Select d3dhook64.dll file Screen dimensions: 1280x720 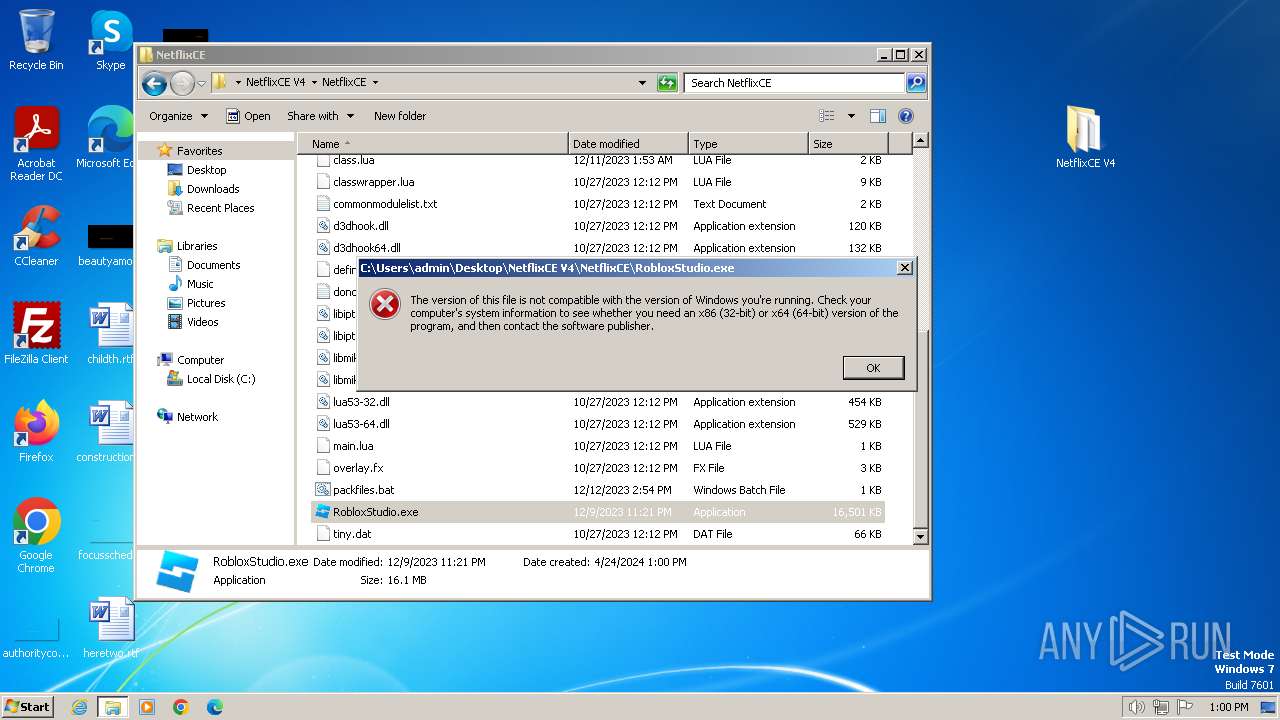pos(598,248)
